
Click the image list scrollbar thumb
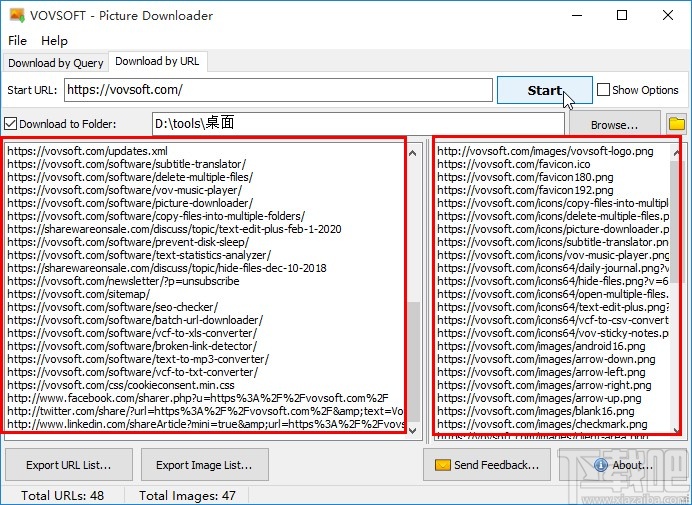[675, 222]
